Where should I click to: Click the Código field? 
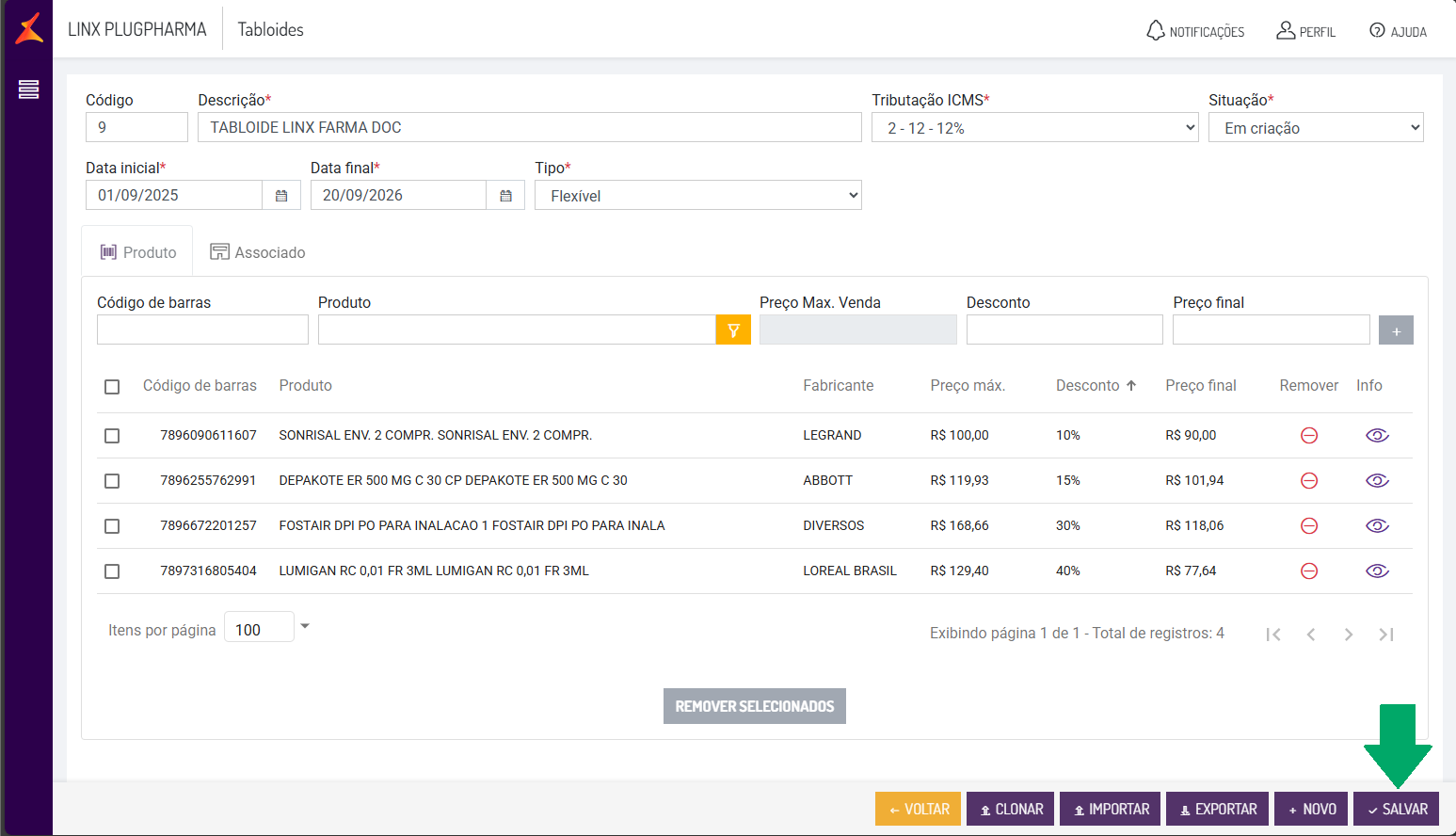pos(136,127)
